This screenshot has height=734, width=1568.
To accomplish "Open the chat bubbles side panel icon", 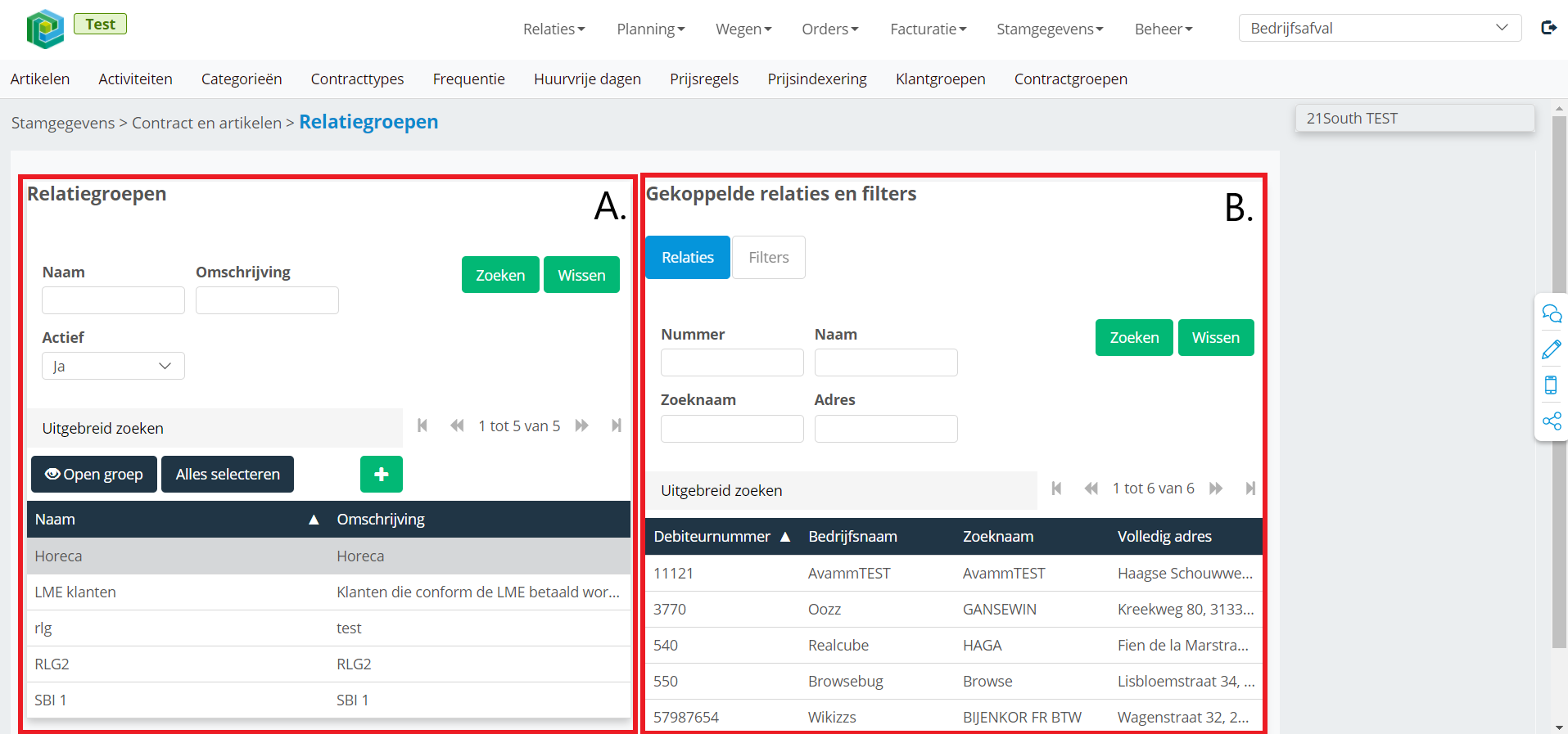I will point(1552,314).
